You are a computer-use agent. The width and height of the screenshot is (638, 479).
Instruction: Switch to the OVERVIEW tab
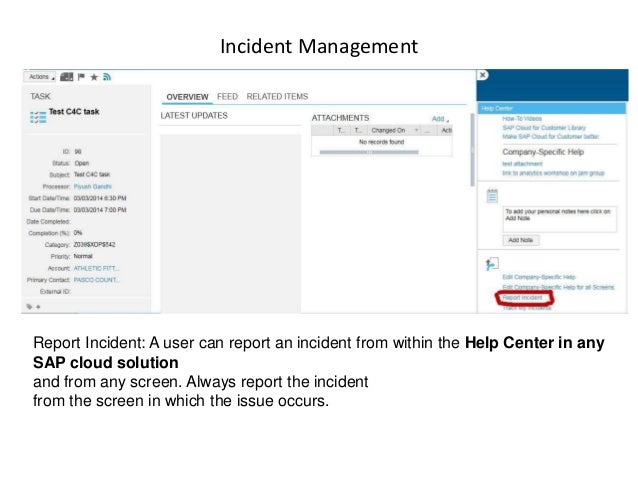coord(187,97)
